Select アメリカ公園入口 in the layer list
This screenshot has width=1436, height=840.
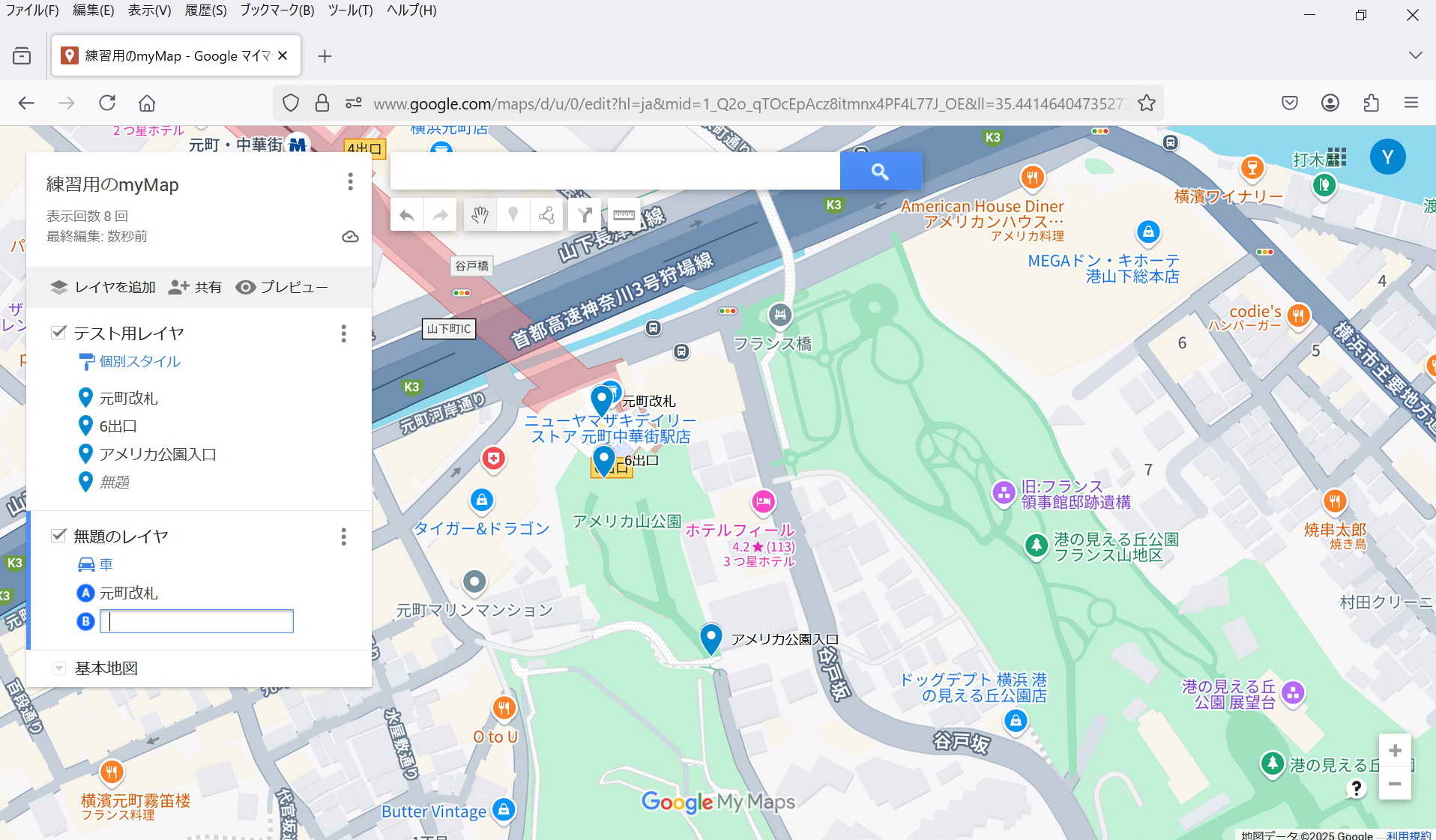click(157, 454)
